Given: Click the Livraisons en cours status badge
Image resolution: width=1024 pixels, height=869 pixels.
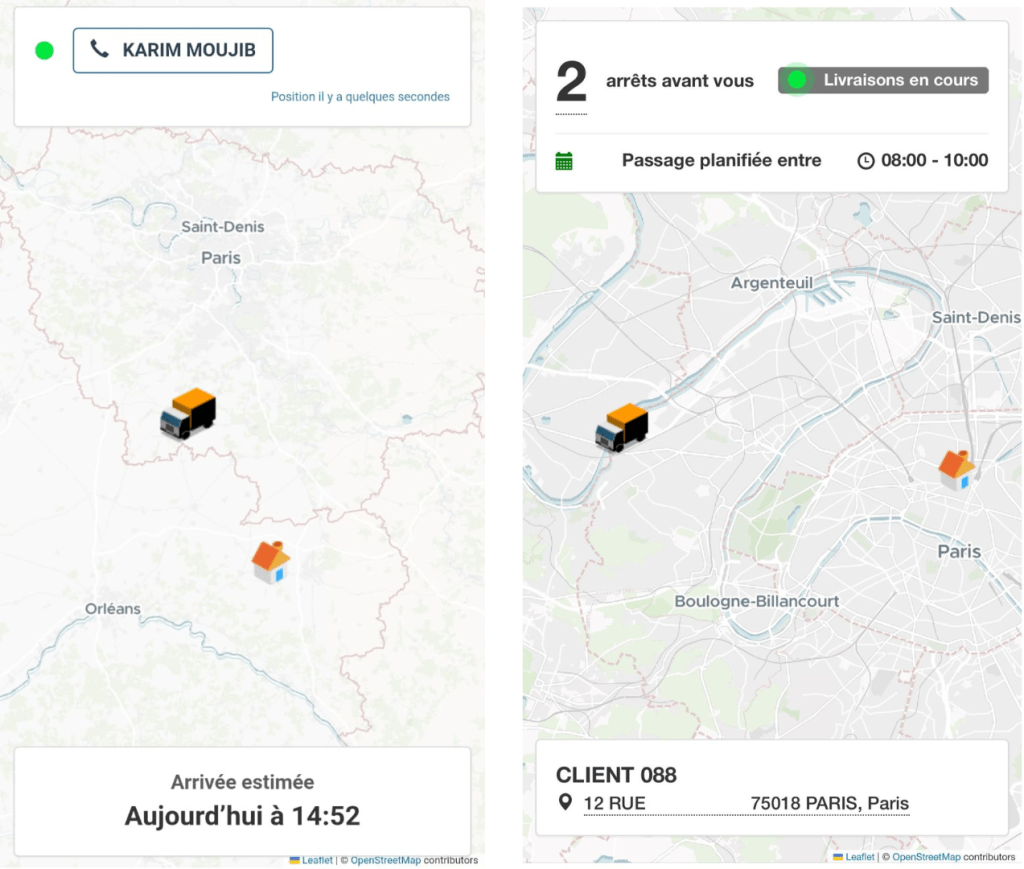Looking at the screenshot, I should (883, 80).
